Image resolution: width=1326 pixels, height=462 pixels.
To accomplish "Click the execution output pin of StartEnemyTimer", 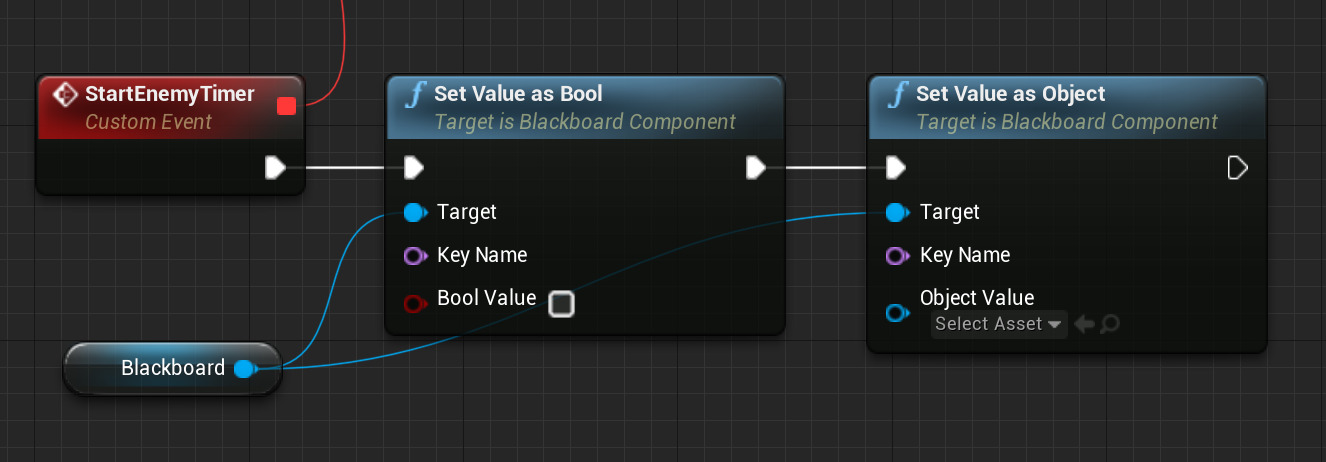I will 275,167.
